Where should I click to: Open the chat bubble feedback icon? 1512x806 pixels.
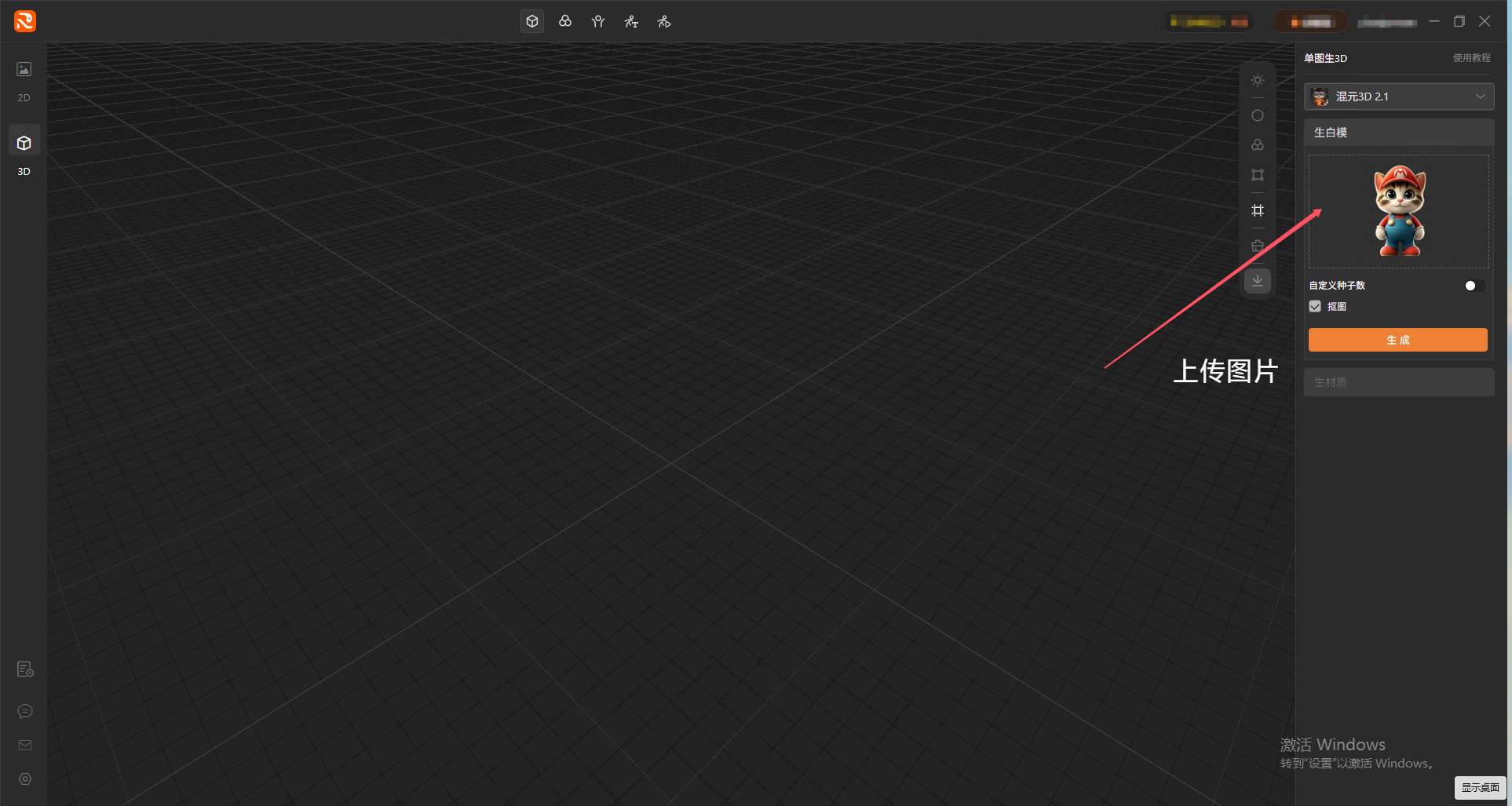pyautogui.click(x=25, y=711)
